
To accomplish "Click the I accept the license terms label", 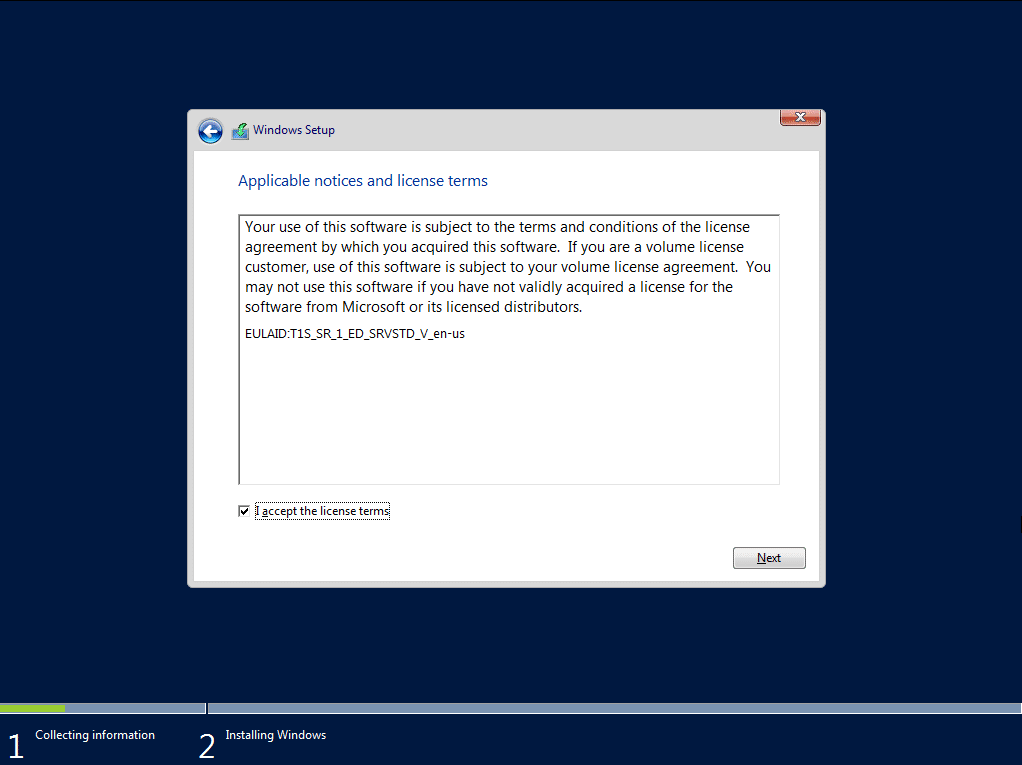I will [323, 512].
